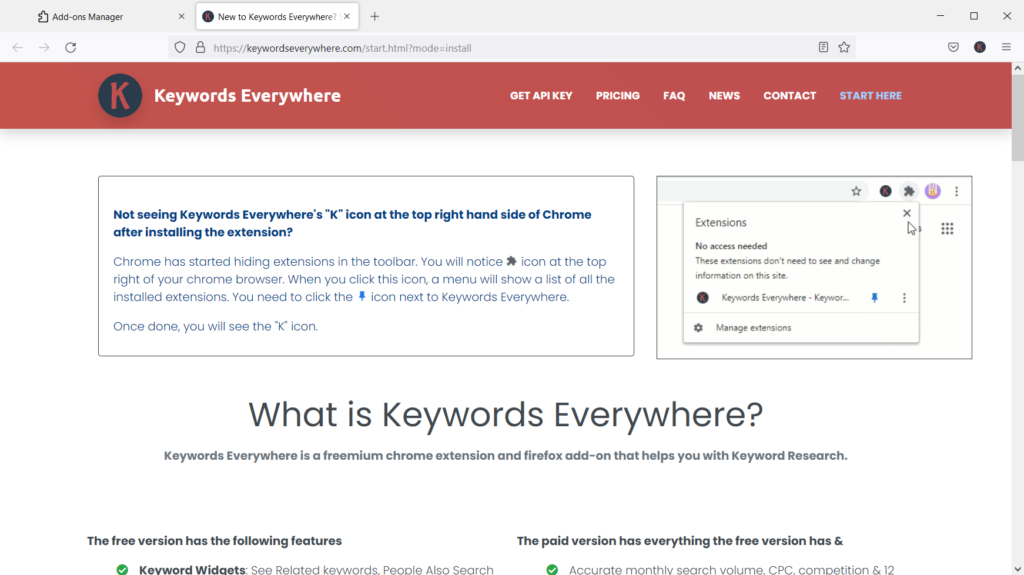Maximize the Firefox window

(974, 16)
